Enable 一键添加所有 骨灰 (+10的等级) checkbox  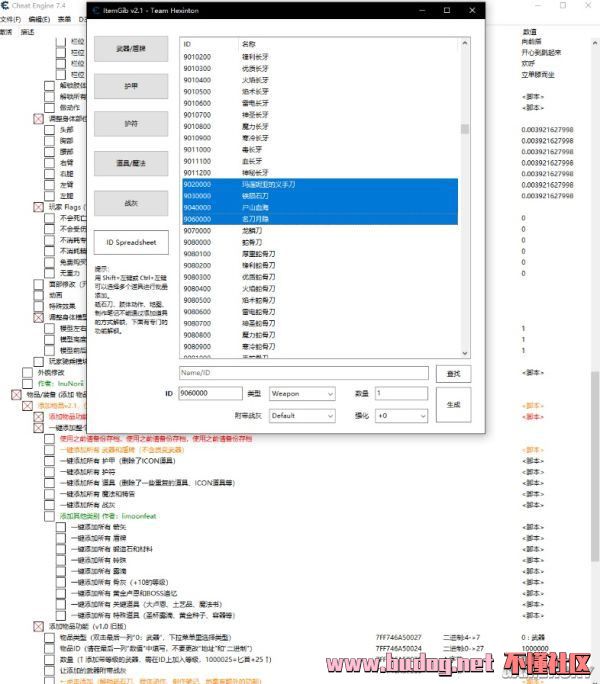pos(61,582)
